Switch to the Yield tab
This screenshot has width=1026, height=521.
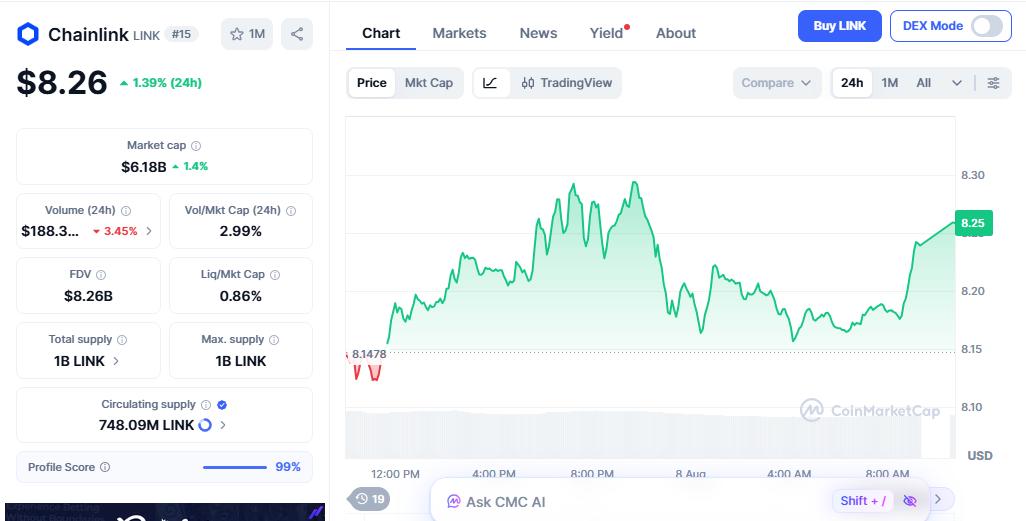coord(607,33)
